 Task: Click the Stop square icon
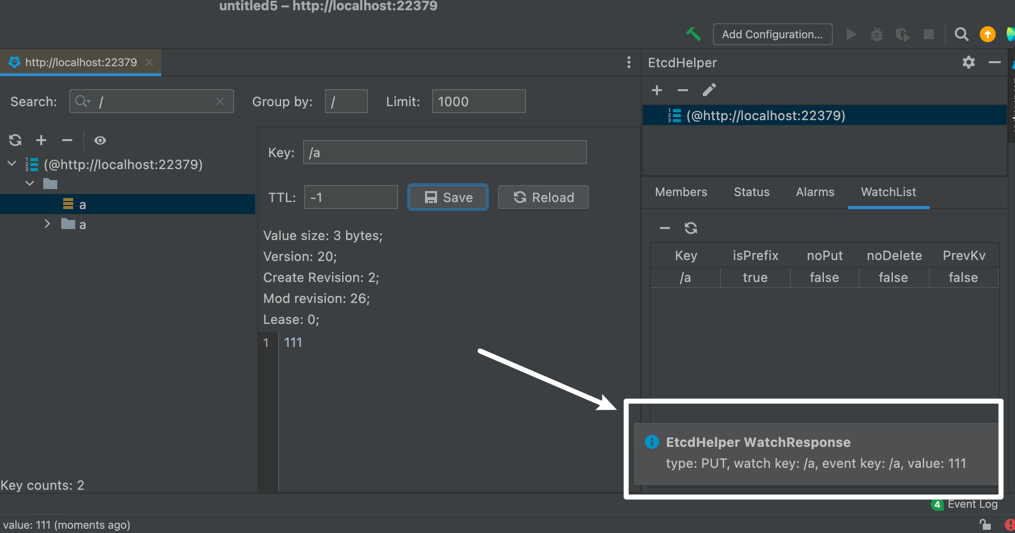[929, 34]
